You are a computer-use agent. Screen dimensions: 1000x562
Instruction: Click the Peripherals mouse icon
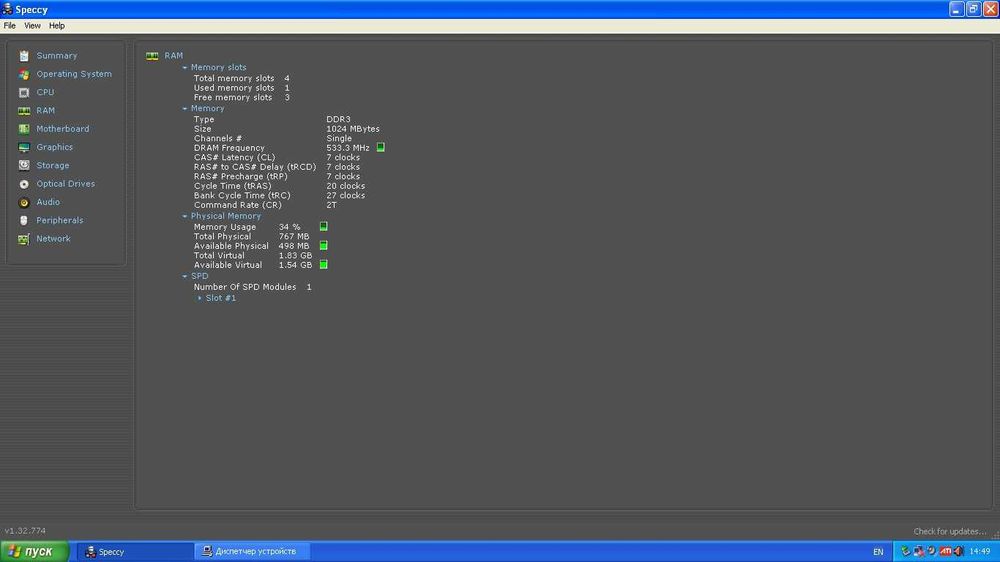tap(24, 220)
